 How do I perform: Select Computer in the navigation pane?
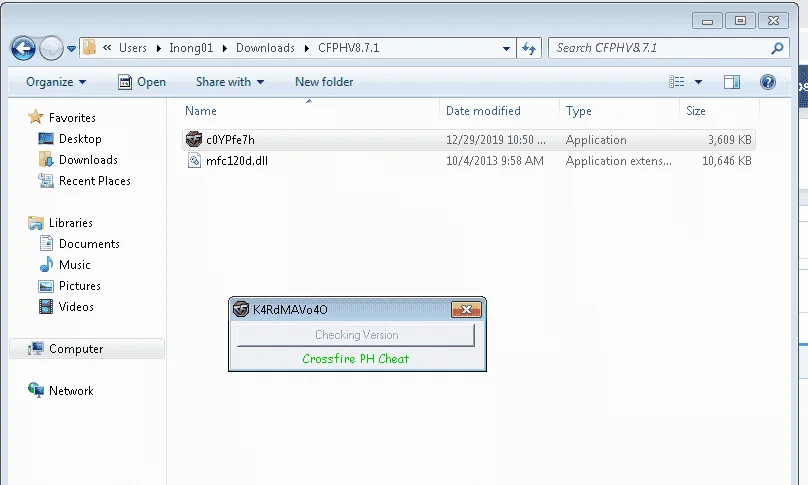[76, 349]
